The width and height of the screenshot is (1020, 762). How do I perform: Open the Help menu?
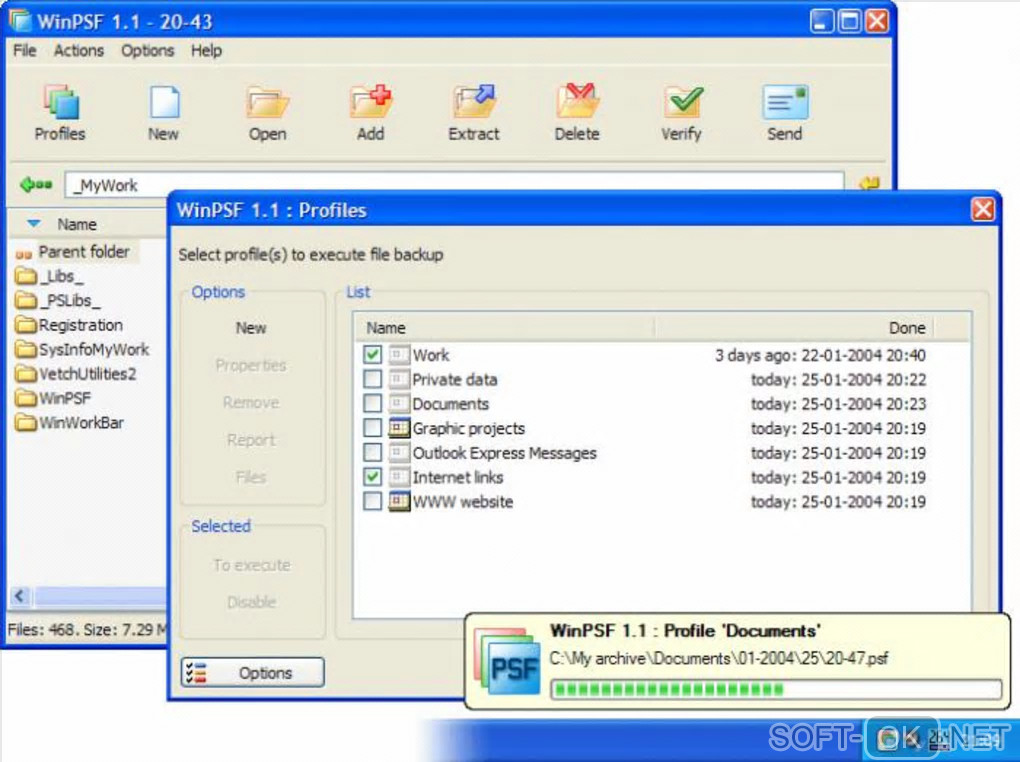tap(206, 51)
